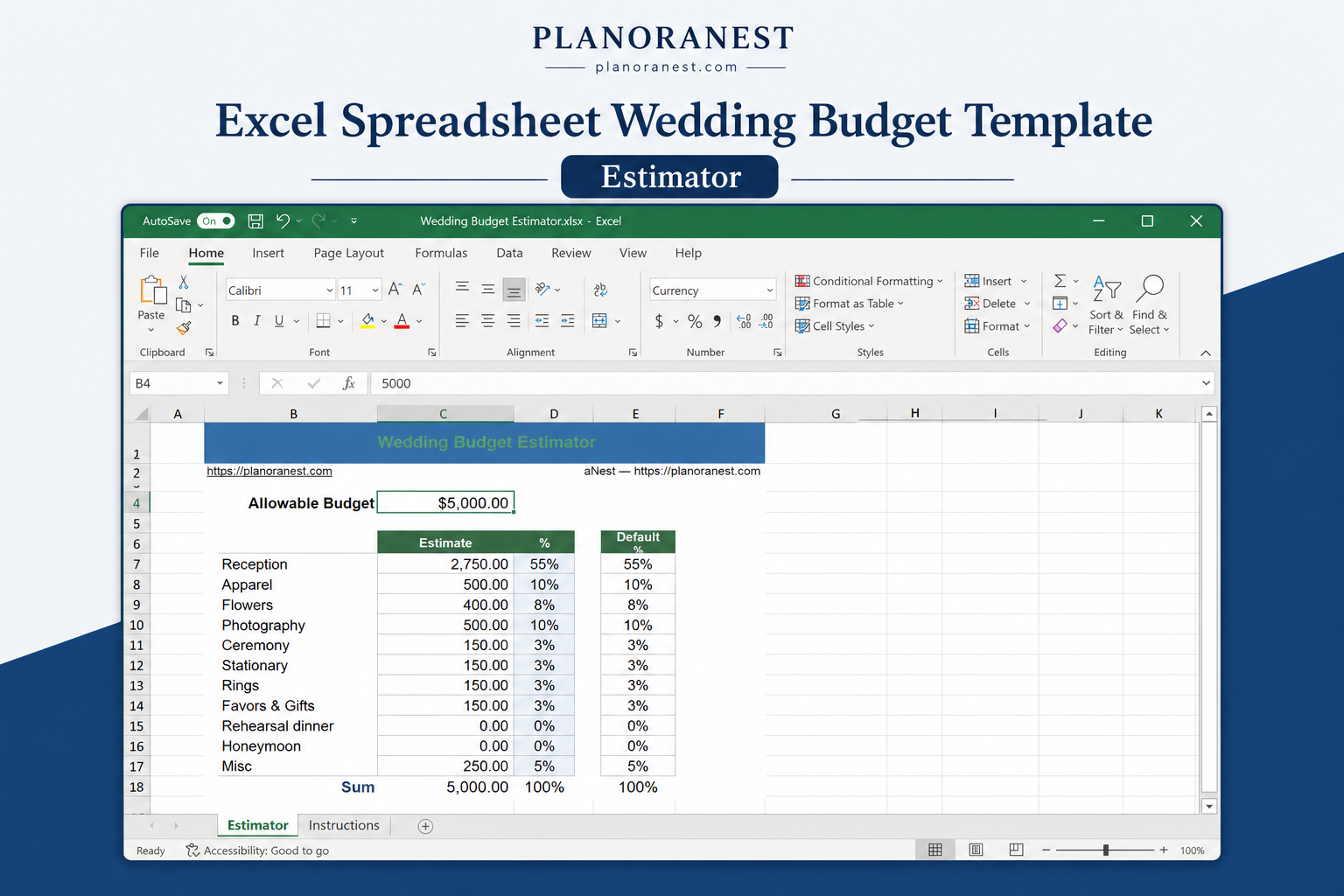Apply center horizontal alignment
Image resolution: width=1344 pixels, height=896 pixels.
(x=488, y=321)
